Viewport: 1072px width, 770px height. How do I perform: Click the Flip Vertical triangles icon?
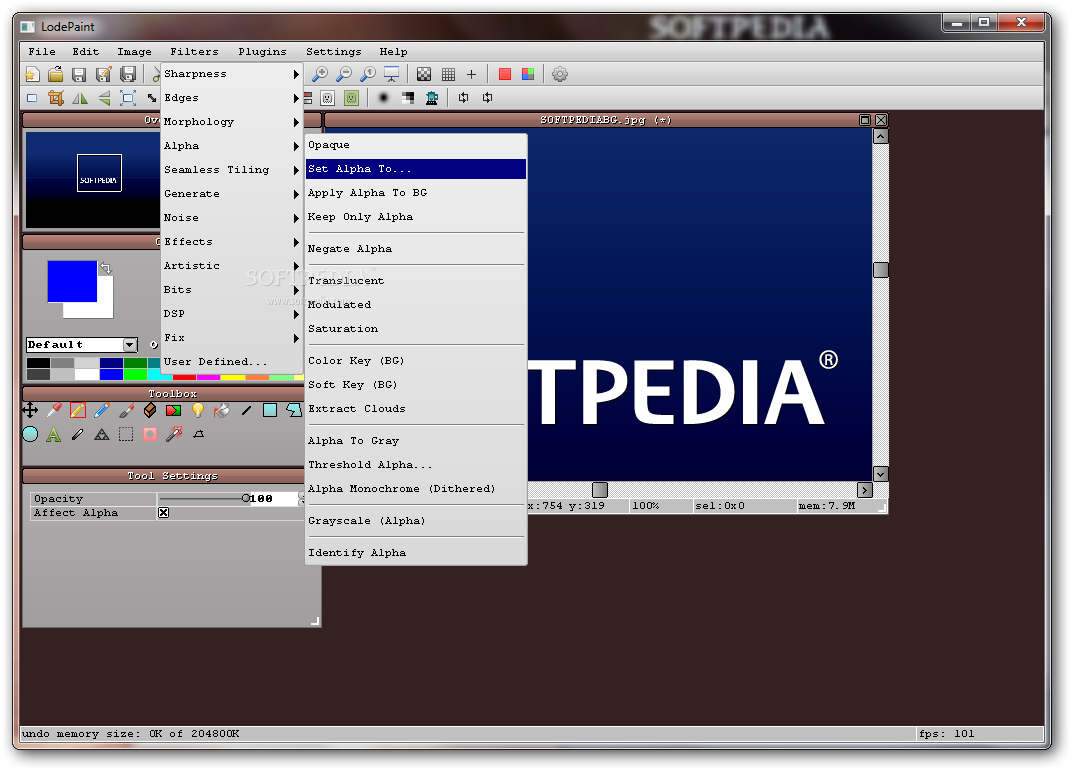click(104, 98)
